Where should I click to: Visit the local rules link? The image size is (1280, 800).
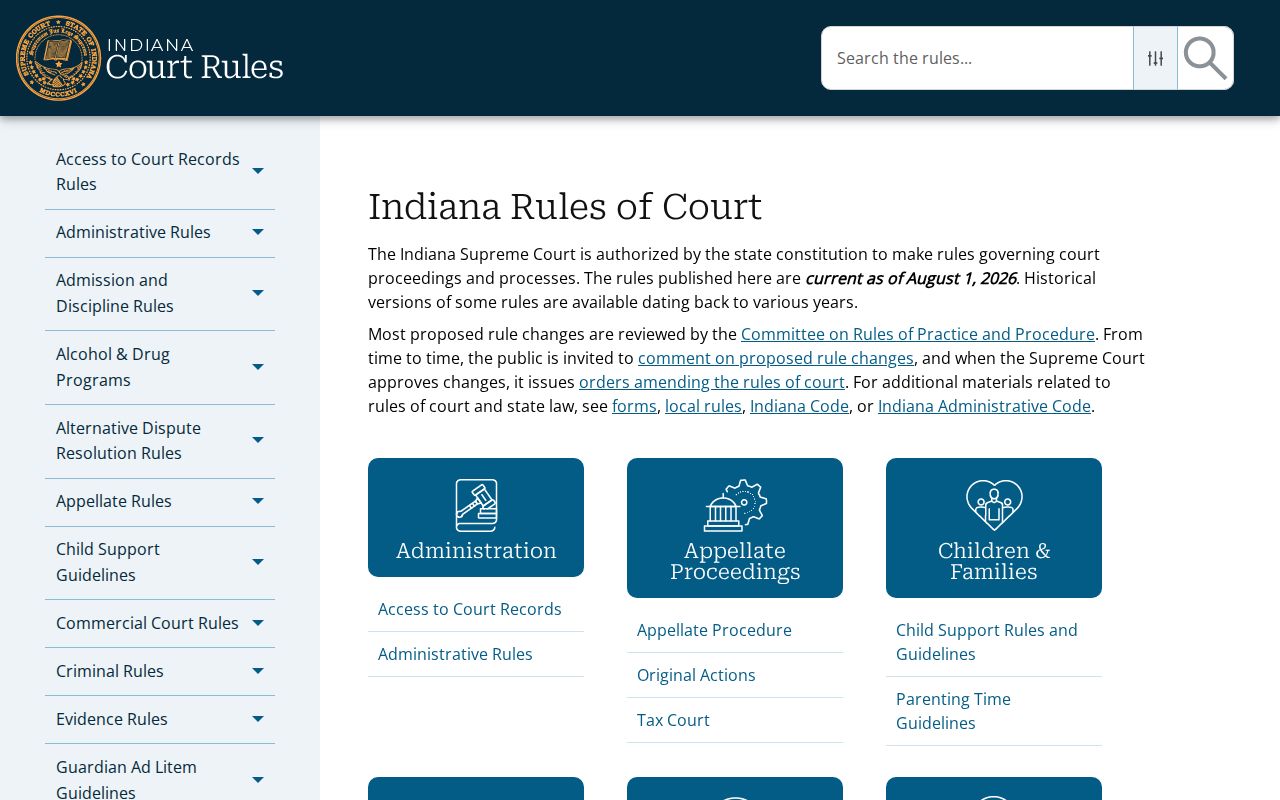(703, 406)
